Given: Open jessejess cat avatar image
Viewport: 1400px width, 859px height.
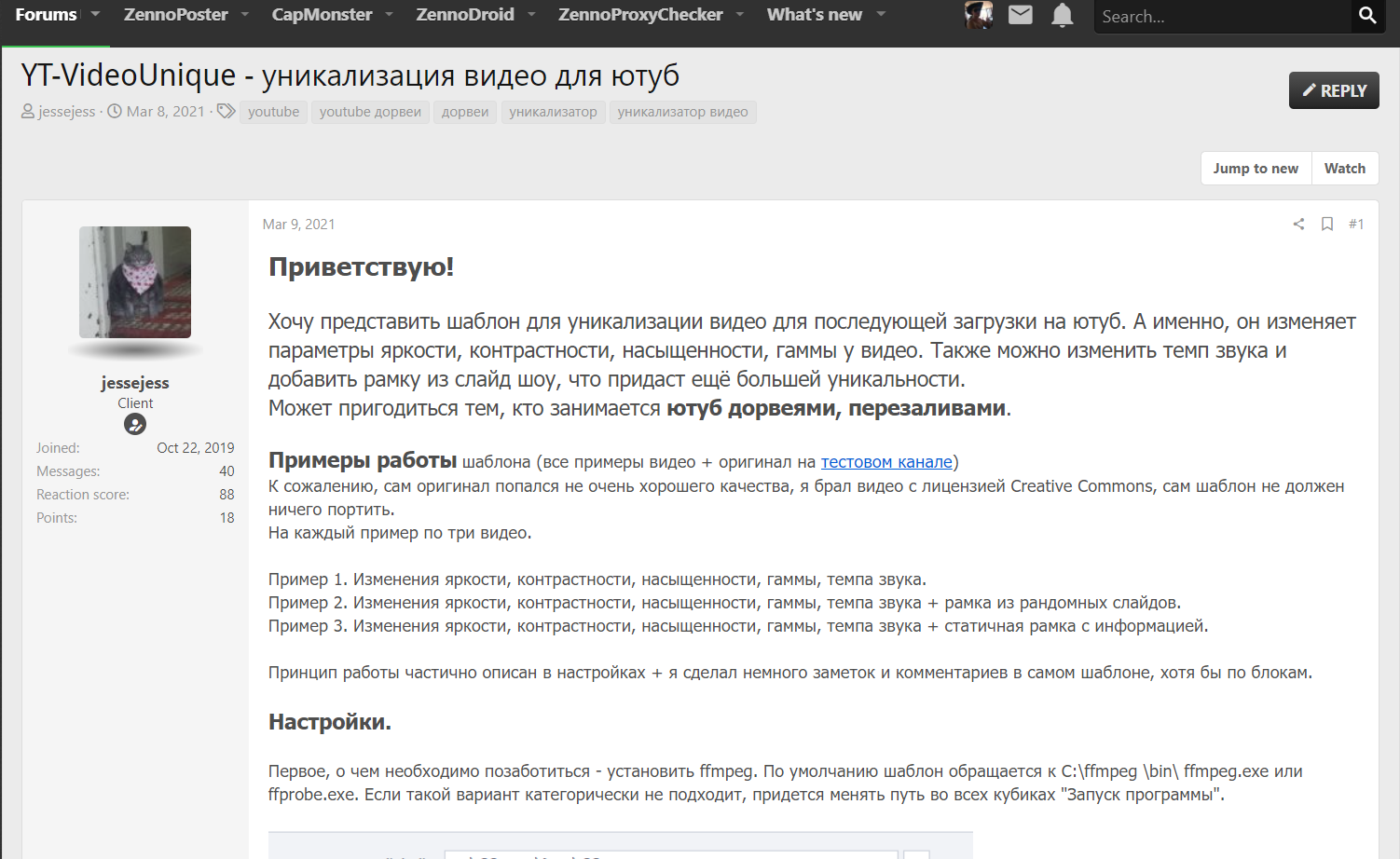Looking at the screenshot, I should pyautogui.click(x=135, y=282).
